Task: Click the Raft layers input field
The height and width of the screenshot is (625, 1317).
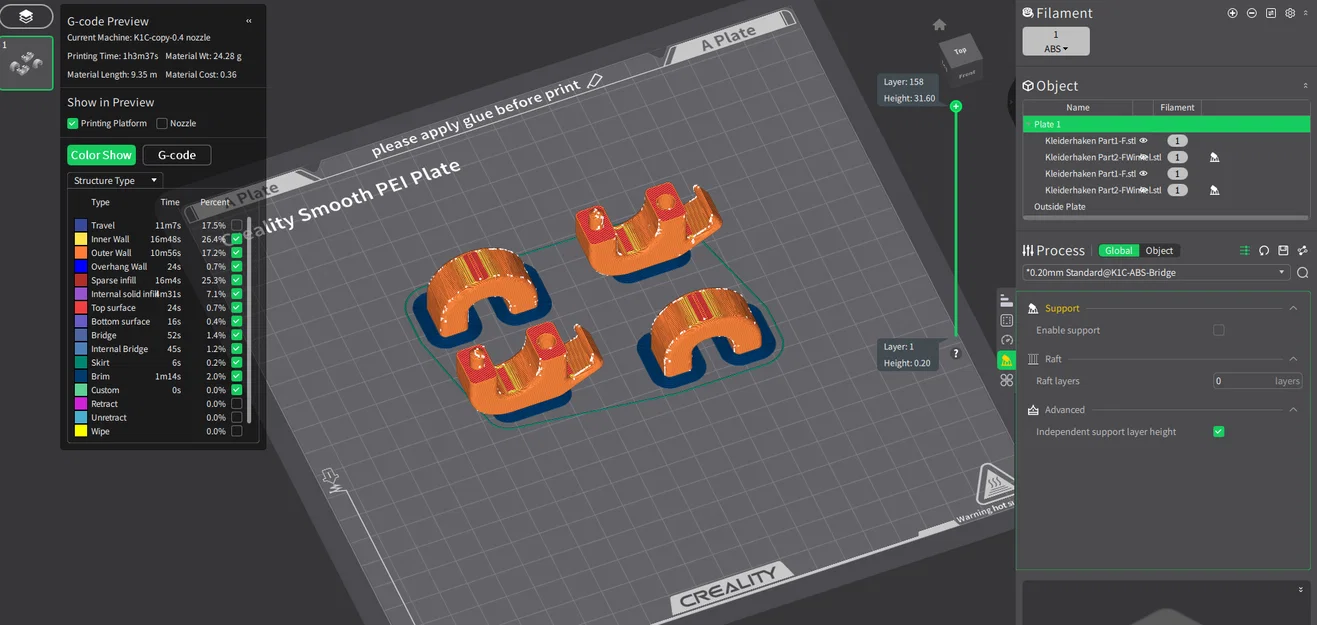Action: tap(1257, 381)
